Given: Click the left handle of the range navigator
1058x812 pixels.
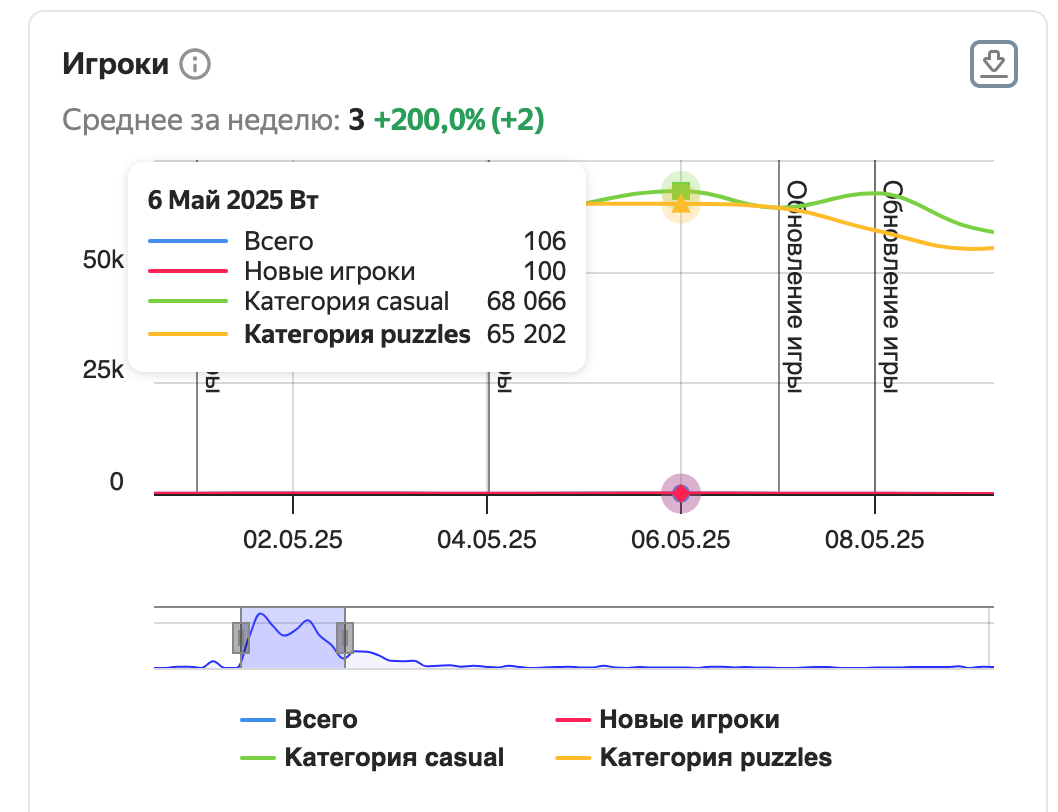Looking at the screenshot, I should [241, 637].
